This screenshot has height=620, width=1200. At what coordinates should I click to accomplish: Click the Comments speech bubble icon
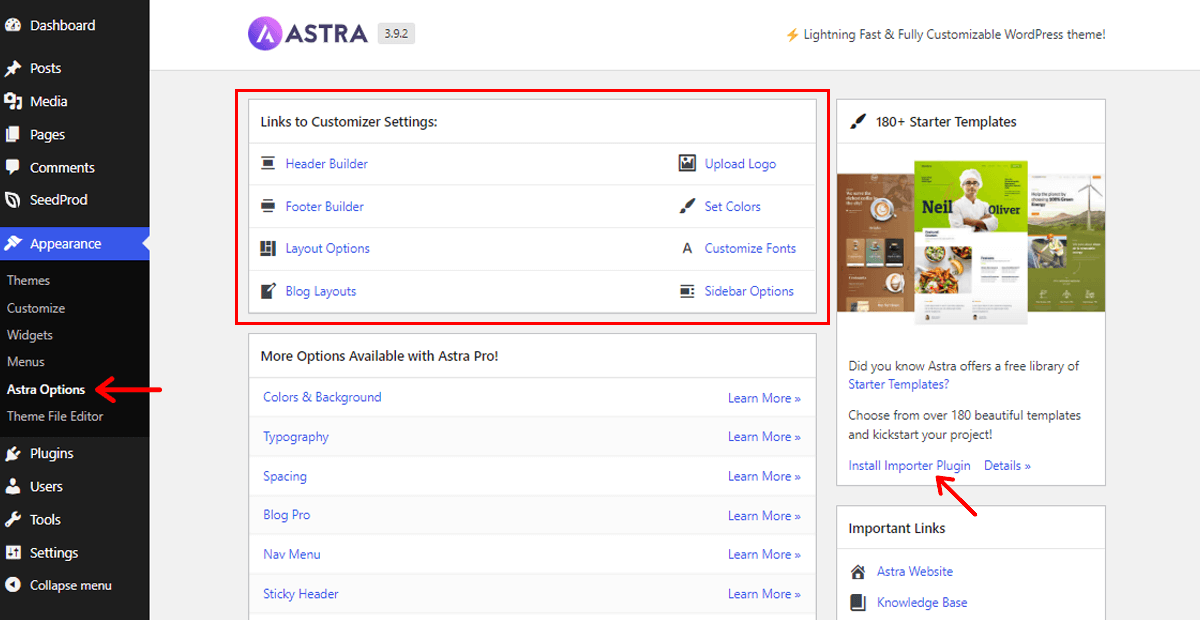point(13,167)
